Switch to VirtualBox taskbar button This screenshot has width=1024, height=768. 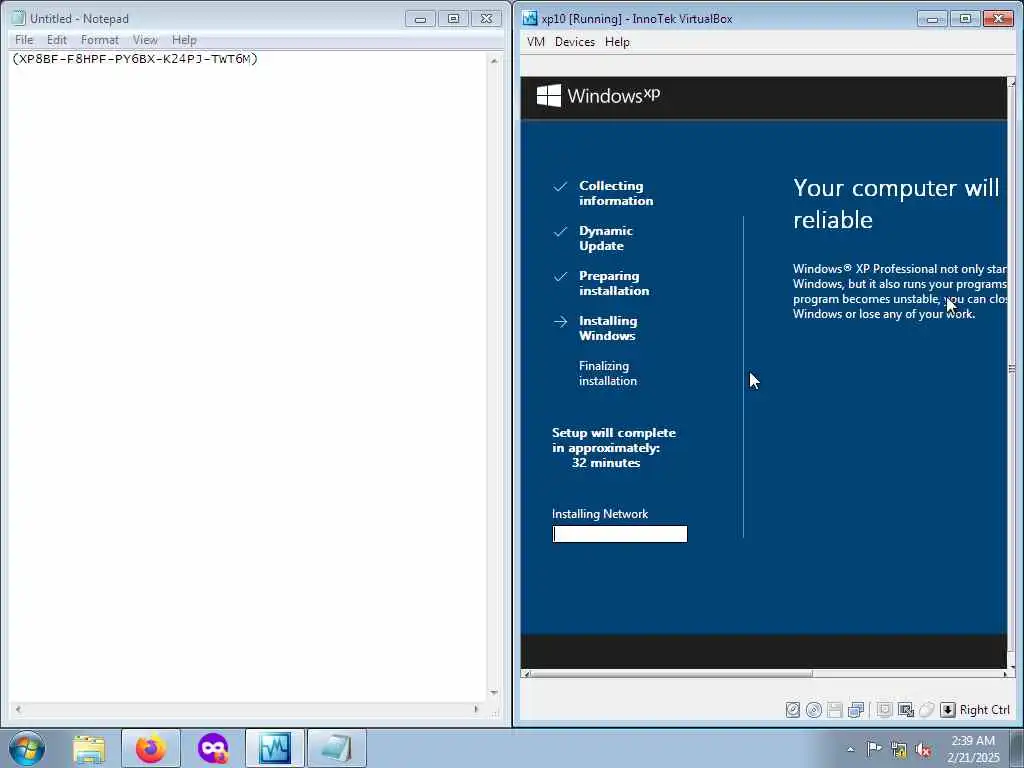[x=275, y=748]
